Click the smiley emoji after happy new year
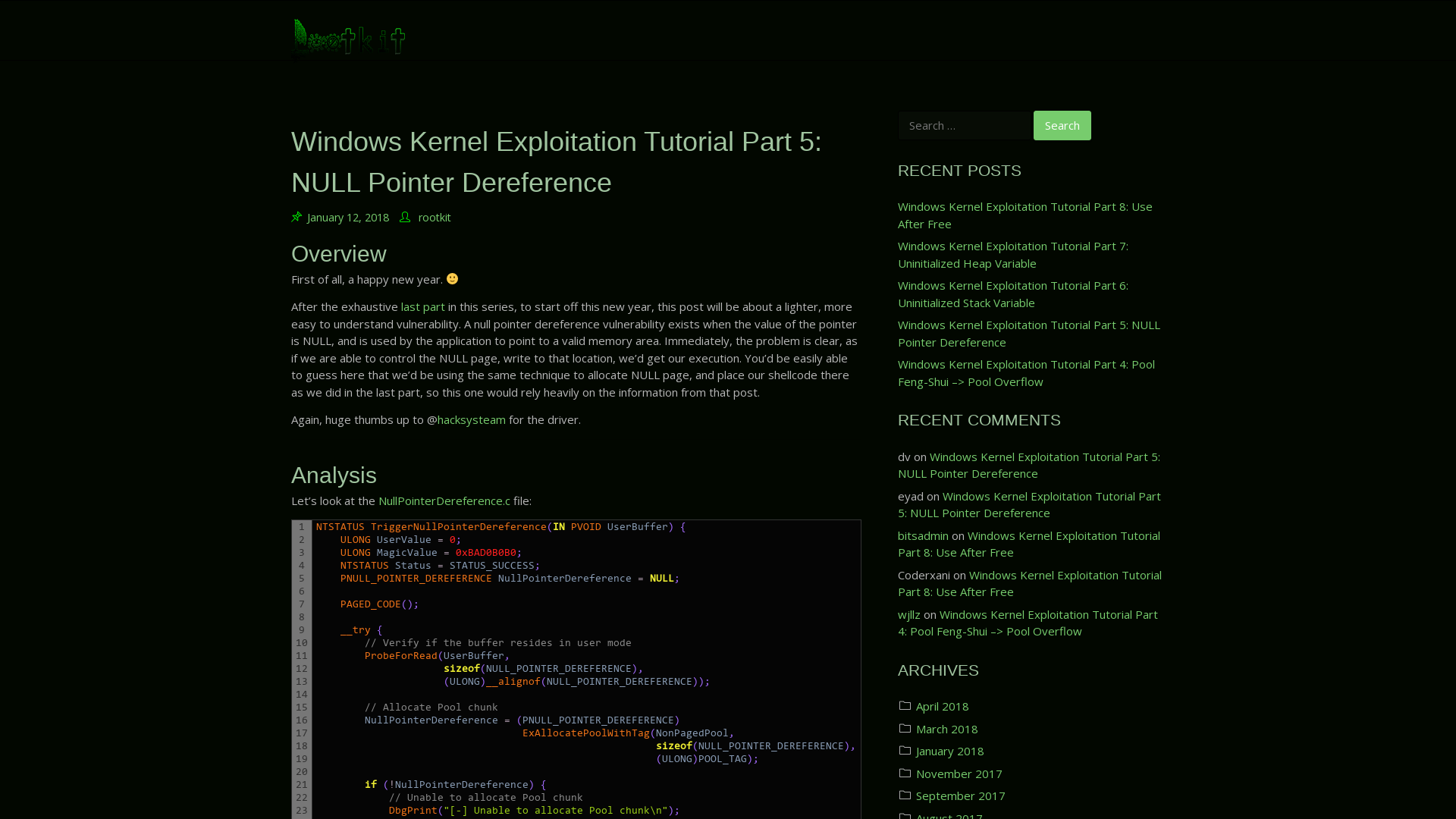The width and height of the screenshot is (1456, 819). (x=453, y=279)
